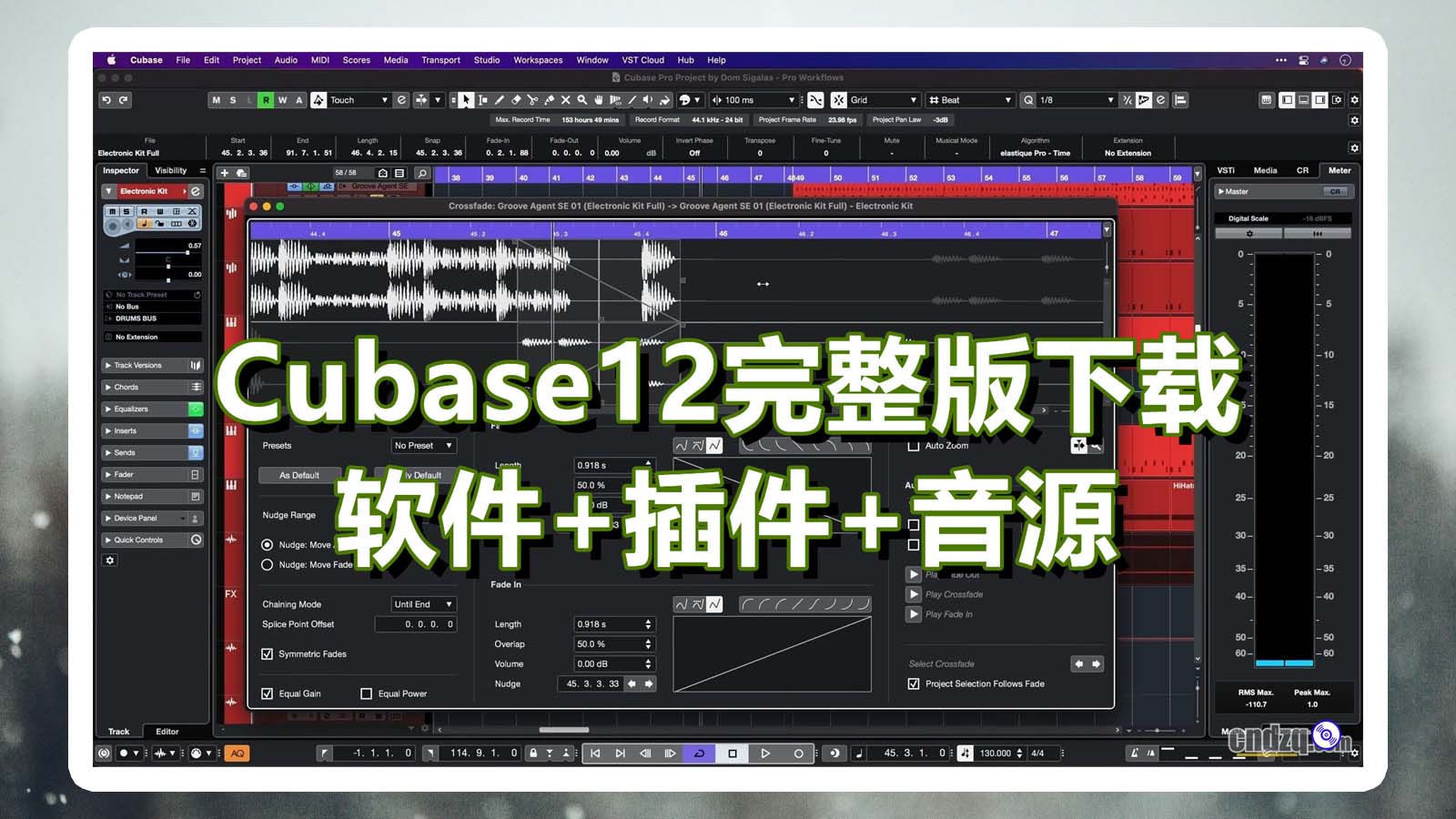The image size is (1456, 819).
Task: Toggle the Write automation W button
Action: [x=282, y=100]
